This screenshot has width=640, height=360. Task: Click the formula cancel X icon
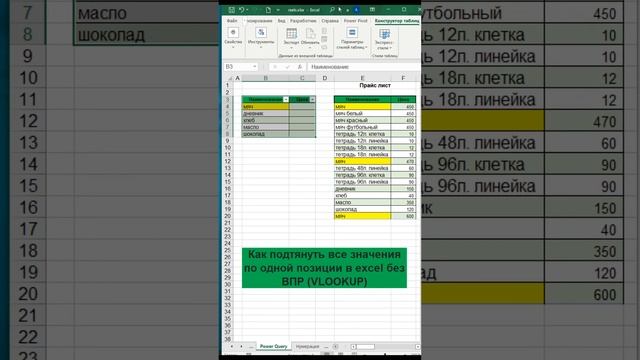275,67
